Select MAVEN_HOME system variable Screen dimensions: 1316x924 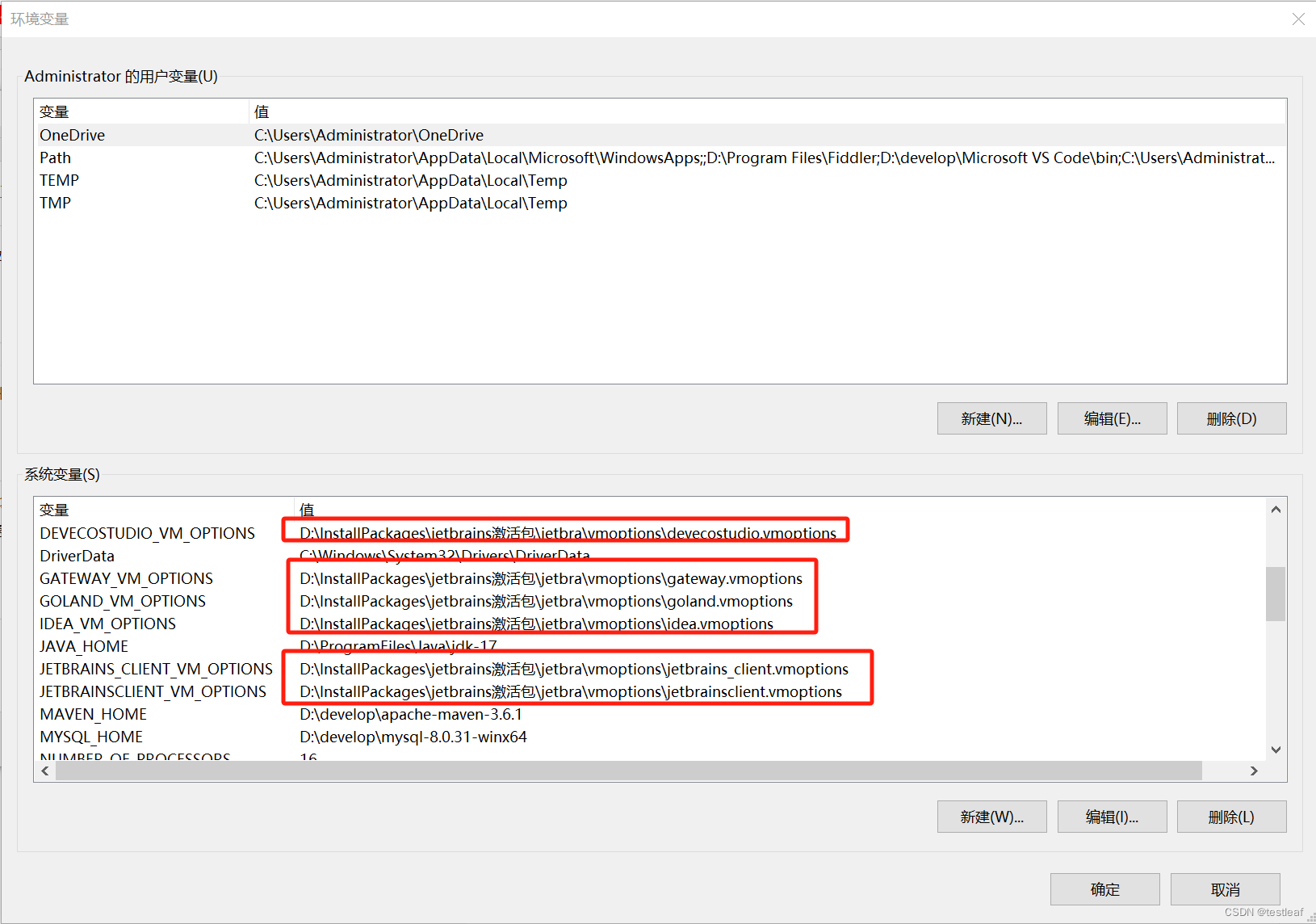tap(93, 714)
